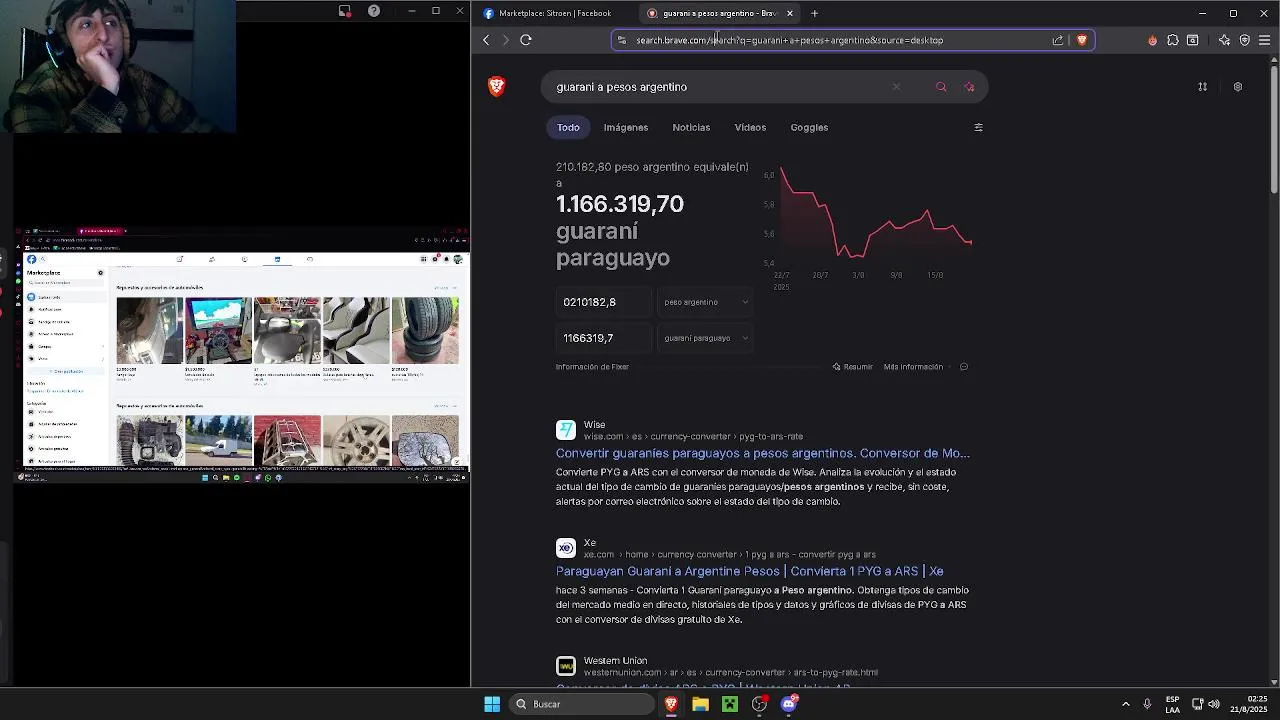The height and width of the screenshot is (720, 1280).
Task: Click the 1166319,7 amount field
Action: [603, 338]
